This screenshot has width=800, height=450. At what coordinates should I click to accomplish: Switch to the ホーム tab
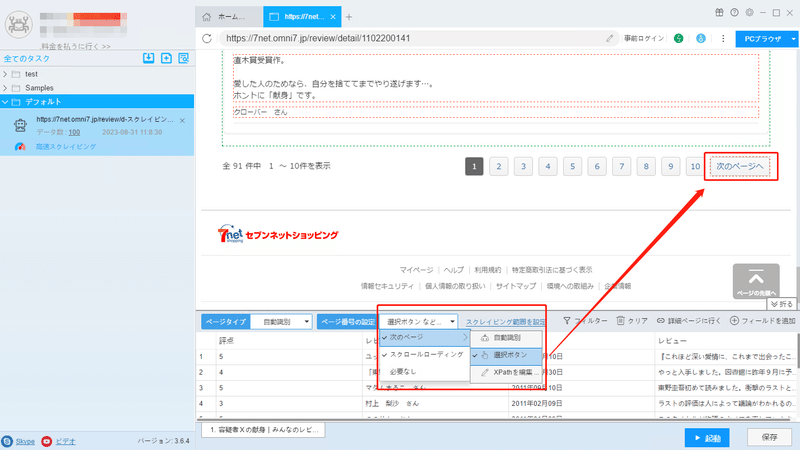click(x=229, y=17)
